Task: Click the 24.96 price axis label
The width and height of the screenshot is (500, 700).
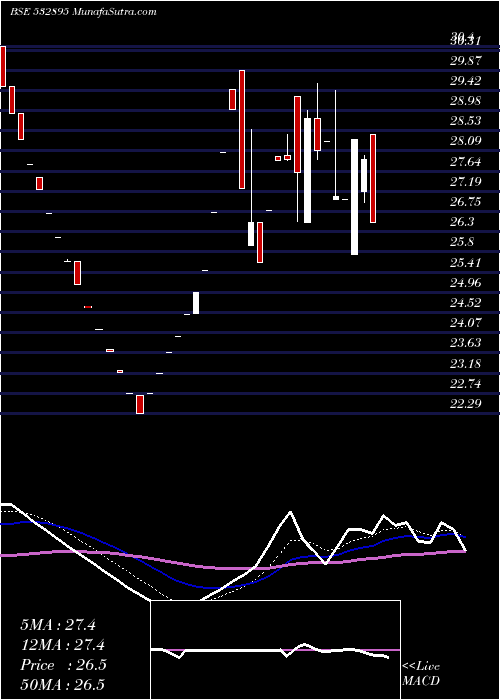Action: 466,283
